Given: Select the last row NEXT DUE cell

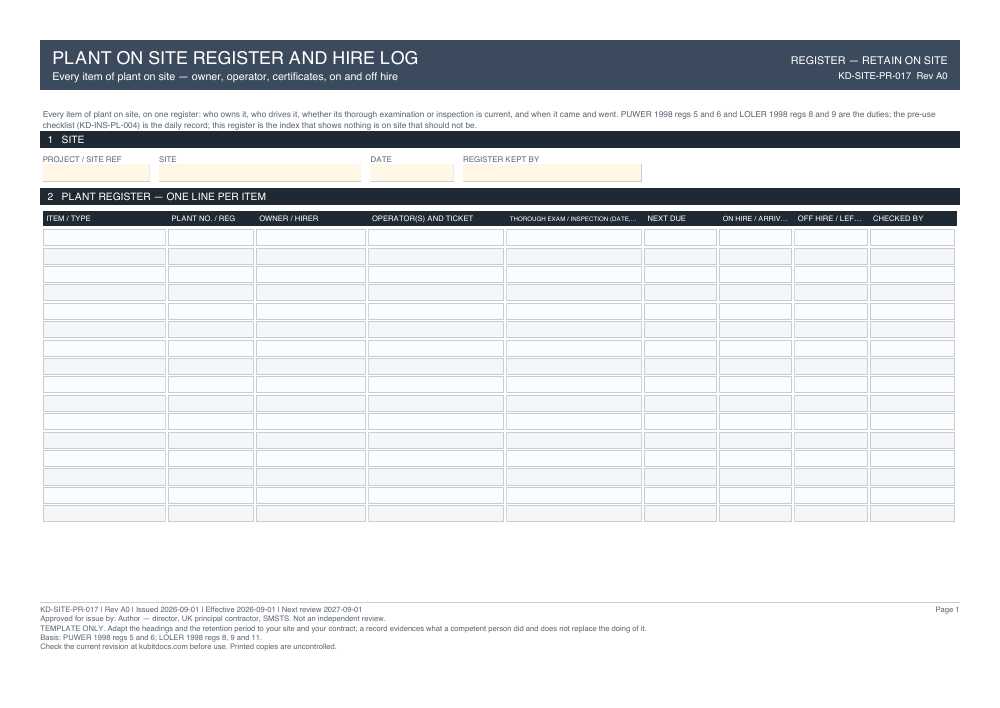Looking at the screenshot, I should [680, 513].
